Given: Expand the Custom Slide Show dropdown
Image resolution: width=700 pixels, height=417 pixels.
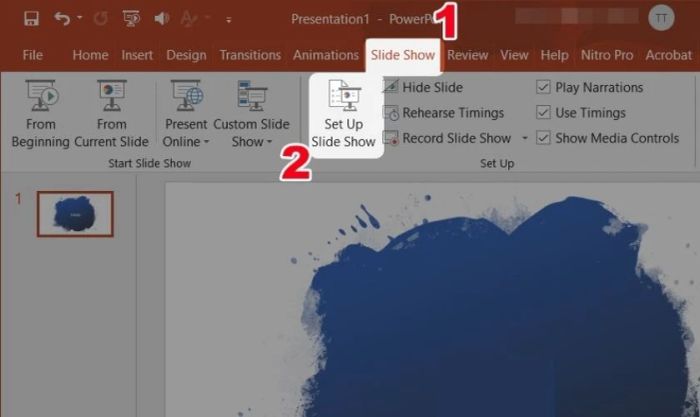Looking at the screenshot, I should point(269,142).
